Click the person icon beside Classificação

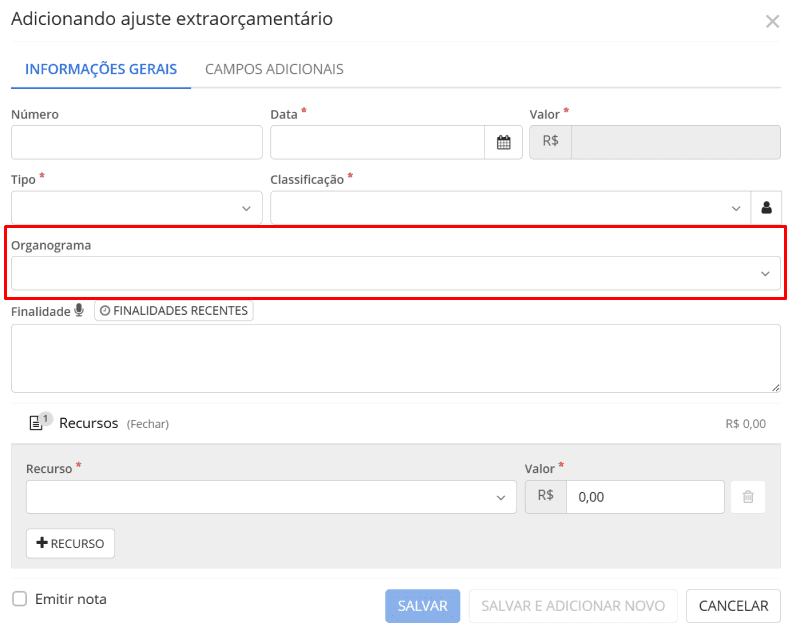(766, 207)
